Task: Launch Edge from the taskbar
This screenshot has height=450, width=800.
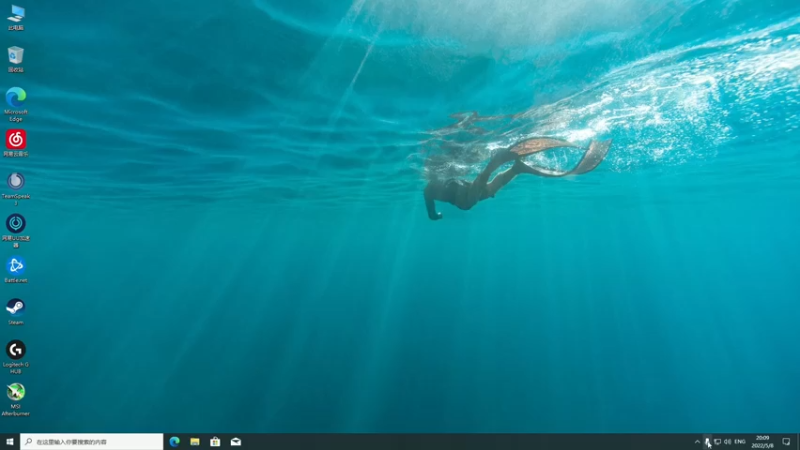Action: 174,442
